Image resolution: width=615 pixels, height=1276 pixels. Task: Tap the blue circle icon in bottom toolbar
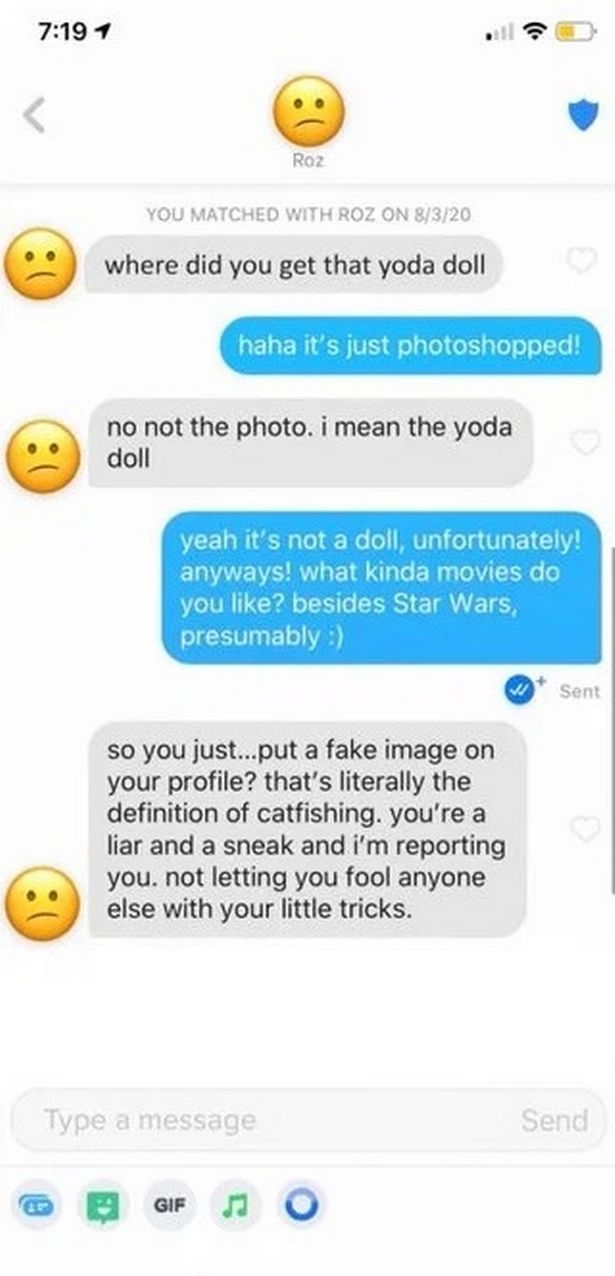click(x=298, y=1205)
